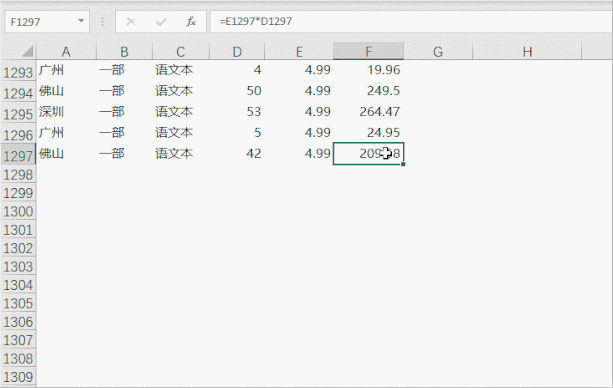The height and width of the screenshot is (388, 613).
Task: Click cell with total 19.96
Action: [368, 70]
